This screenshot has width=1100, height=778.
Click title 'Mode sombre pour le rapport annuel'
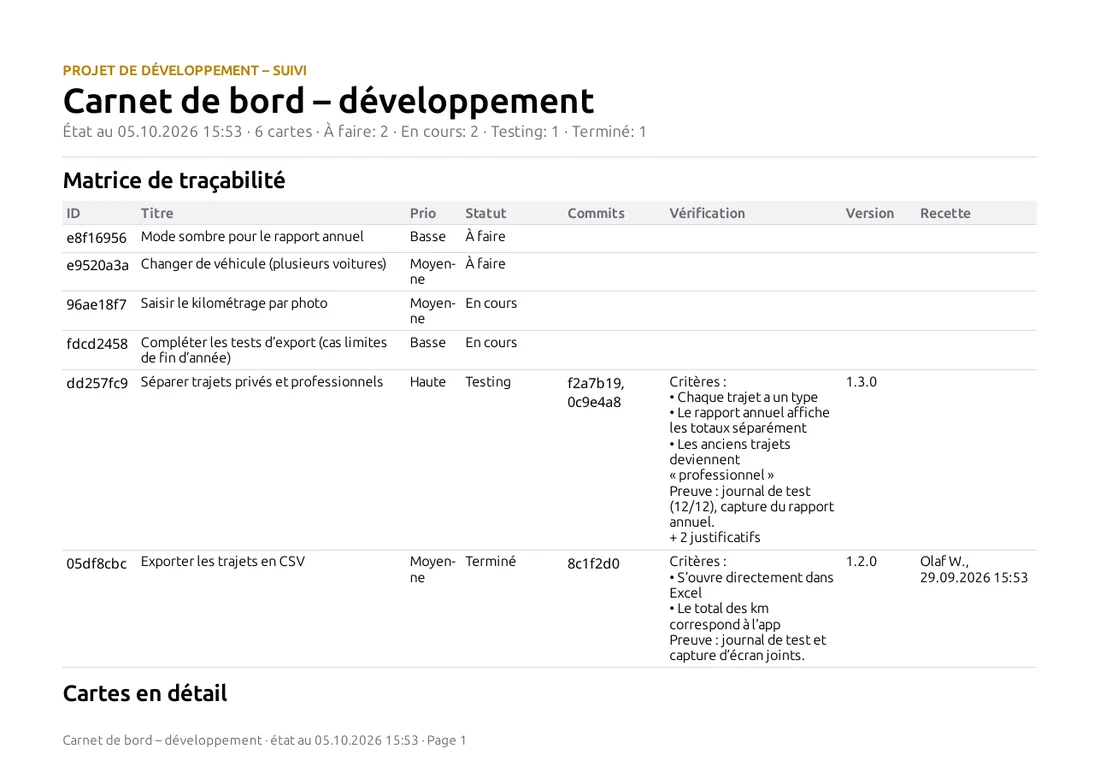click(253, 236)
